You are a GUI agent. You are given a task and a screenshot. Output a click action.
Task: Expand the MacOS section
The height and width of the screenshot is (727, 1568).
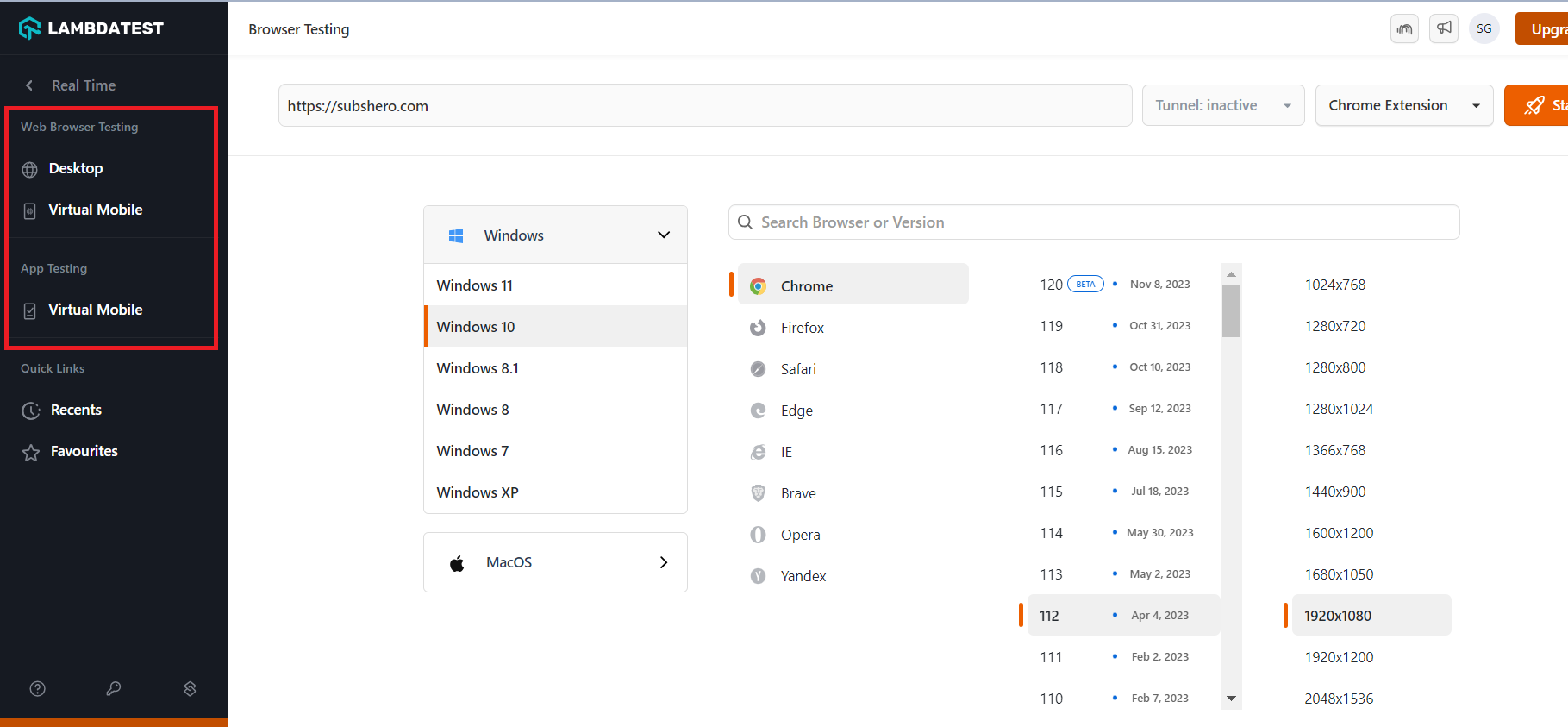click(555, 562)
